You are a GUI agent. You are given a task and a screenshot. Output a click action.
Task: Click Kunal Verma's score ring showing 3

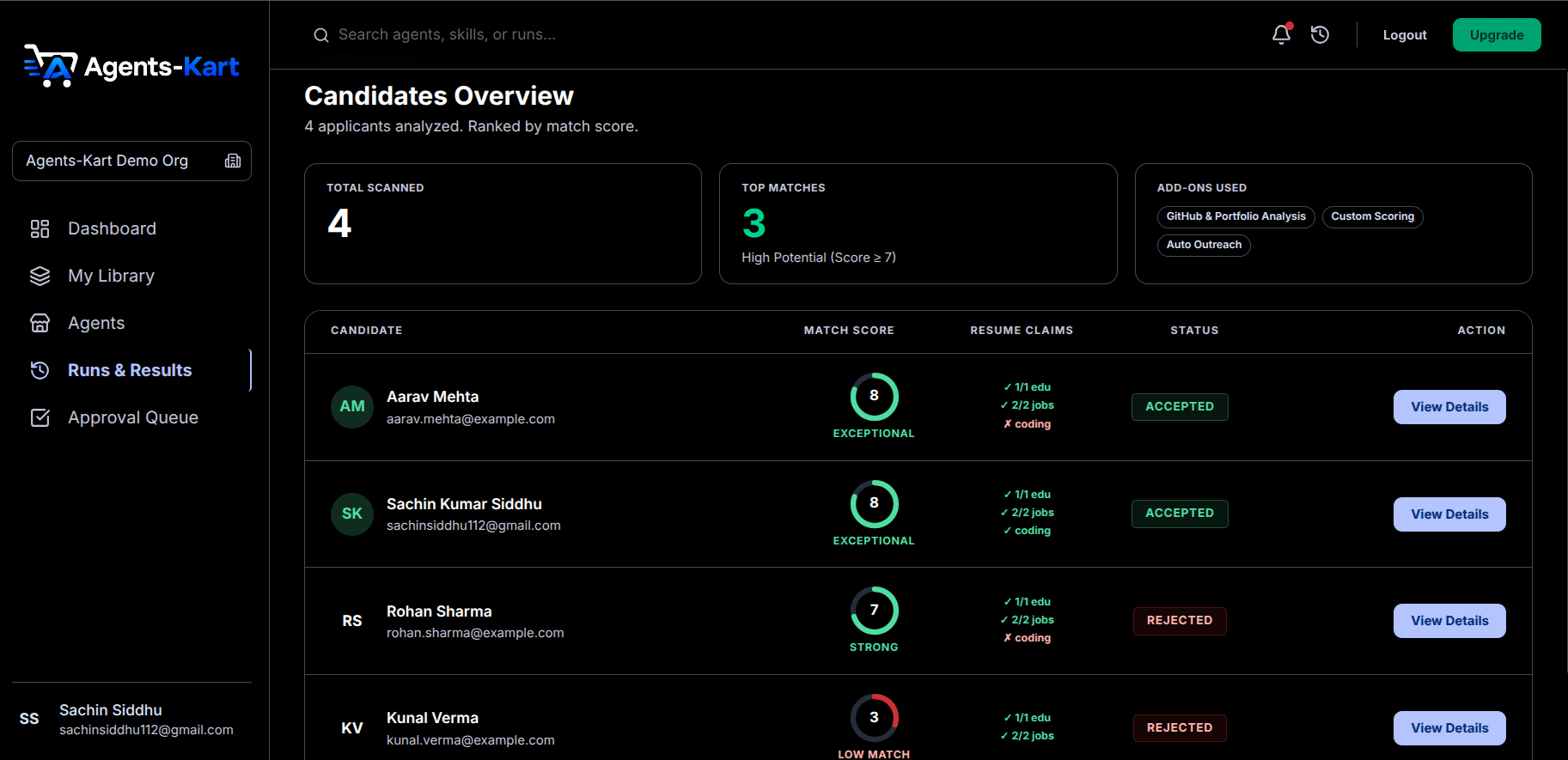[x=874, y=718]
